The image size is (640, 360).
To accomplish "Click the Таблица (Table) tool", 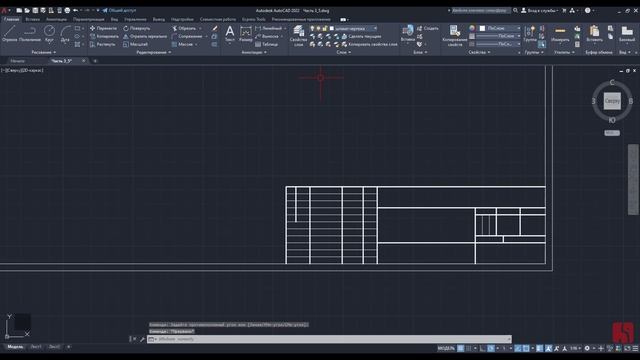I will point(267,44).
